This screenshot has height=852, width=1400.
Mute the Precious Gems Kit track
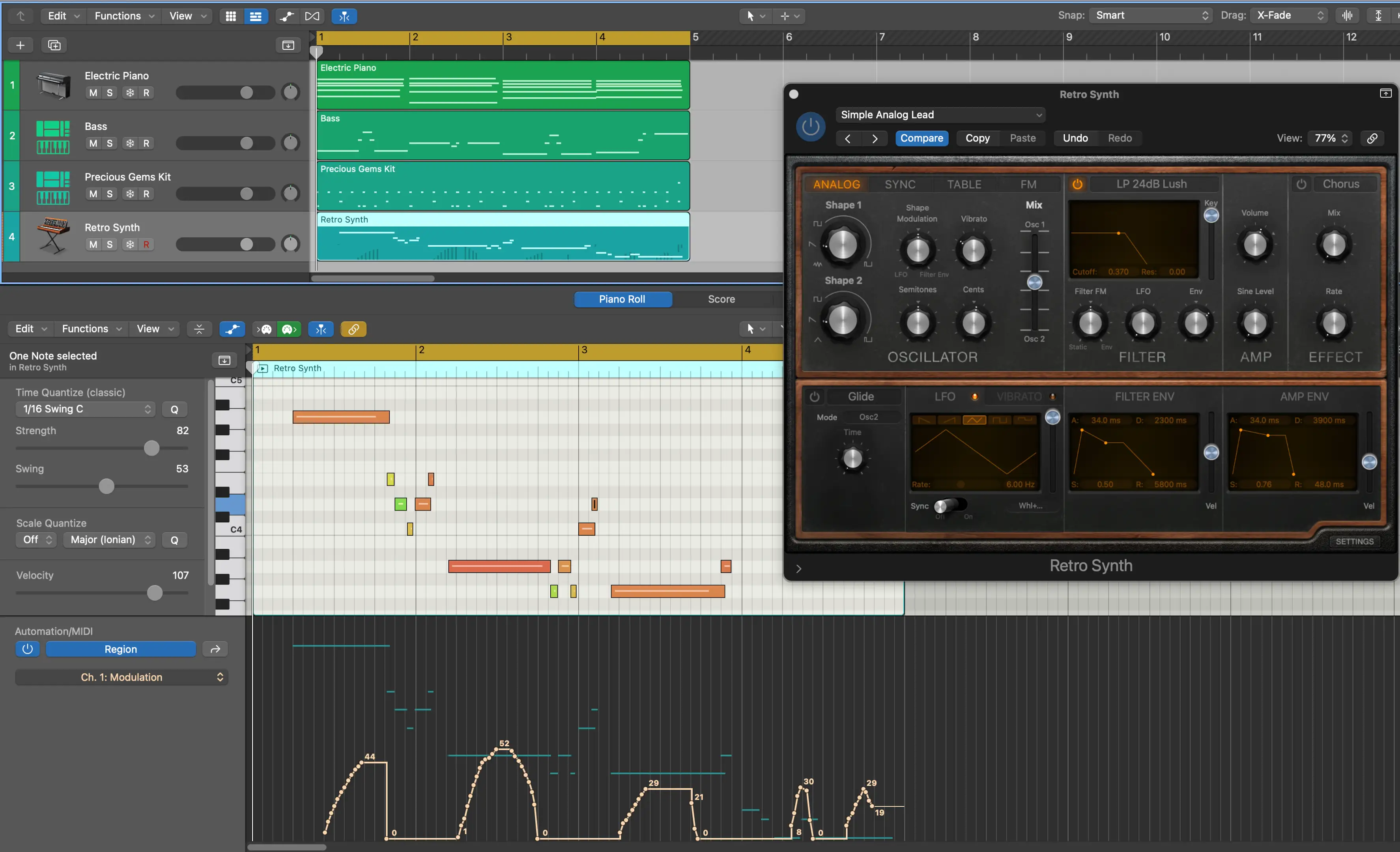93,194
